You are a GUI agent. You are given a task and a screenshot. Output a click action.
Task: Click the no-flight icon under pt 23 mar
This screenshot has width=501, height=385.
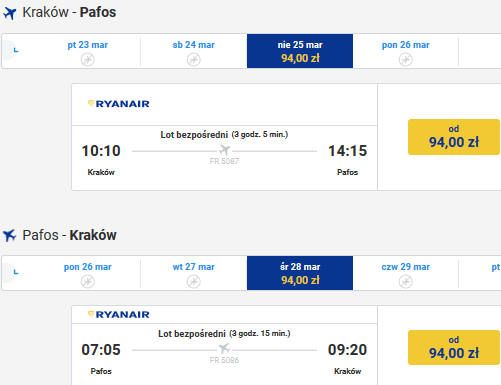[x=88, y=60]
